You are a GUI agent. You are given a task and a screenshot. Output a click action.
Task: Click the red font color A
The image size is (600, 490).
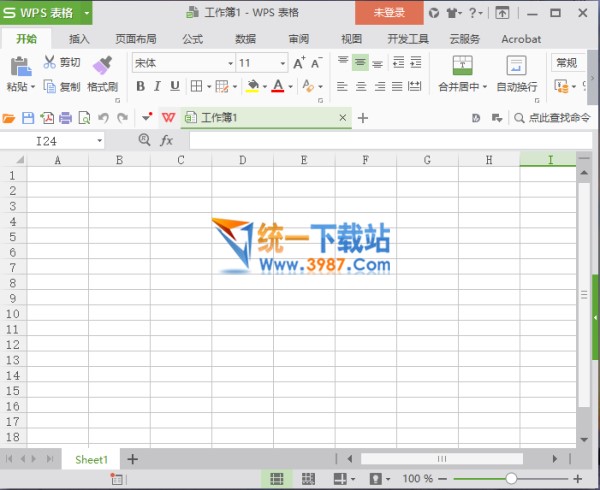coord(278,86)
